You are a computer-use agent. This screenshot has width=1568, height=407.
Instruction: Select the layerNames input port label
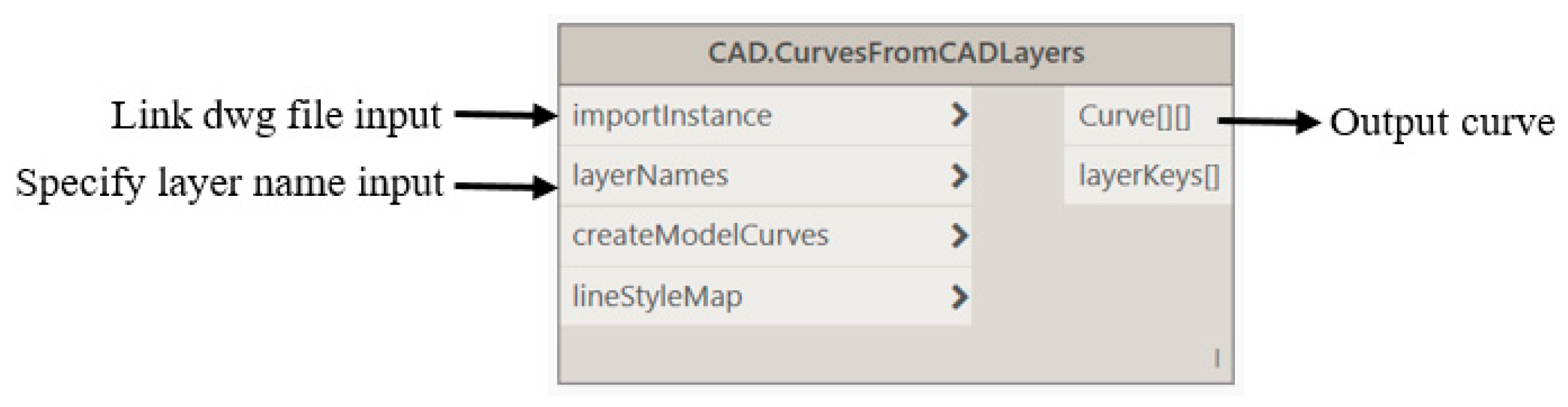click(x=649, y=176)
